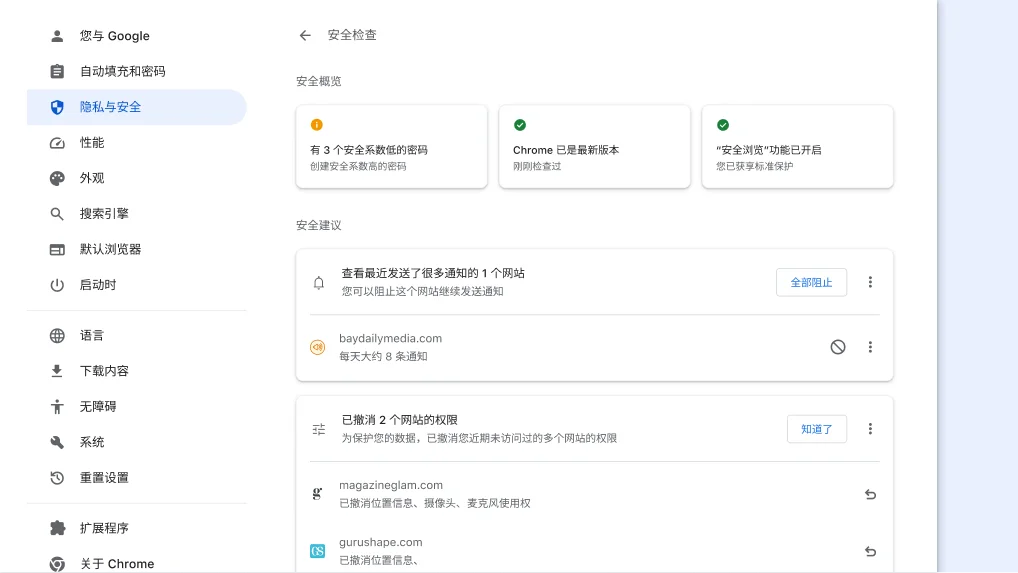The image size is (1018, 573).
Task: Click the 全部阻止 button
Action: pyautogui.click(x=811, y=282)
